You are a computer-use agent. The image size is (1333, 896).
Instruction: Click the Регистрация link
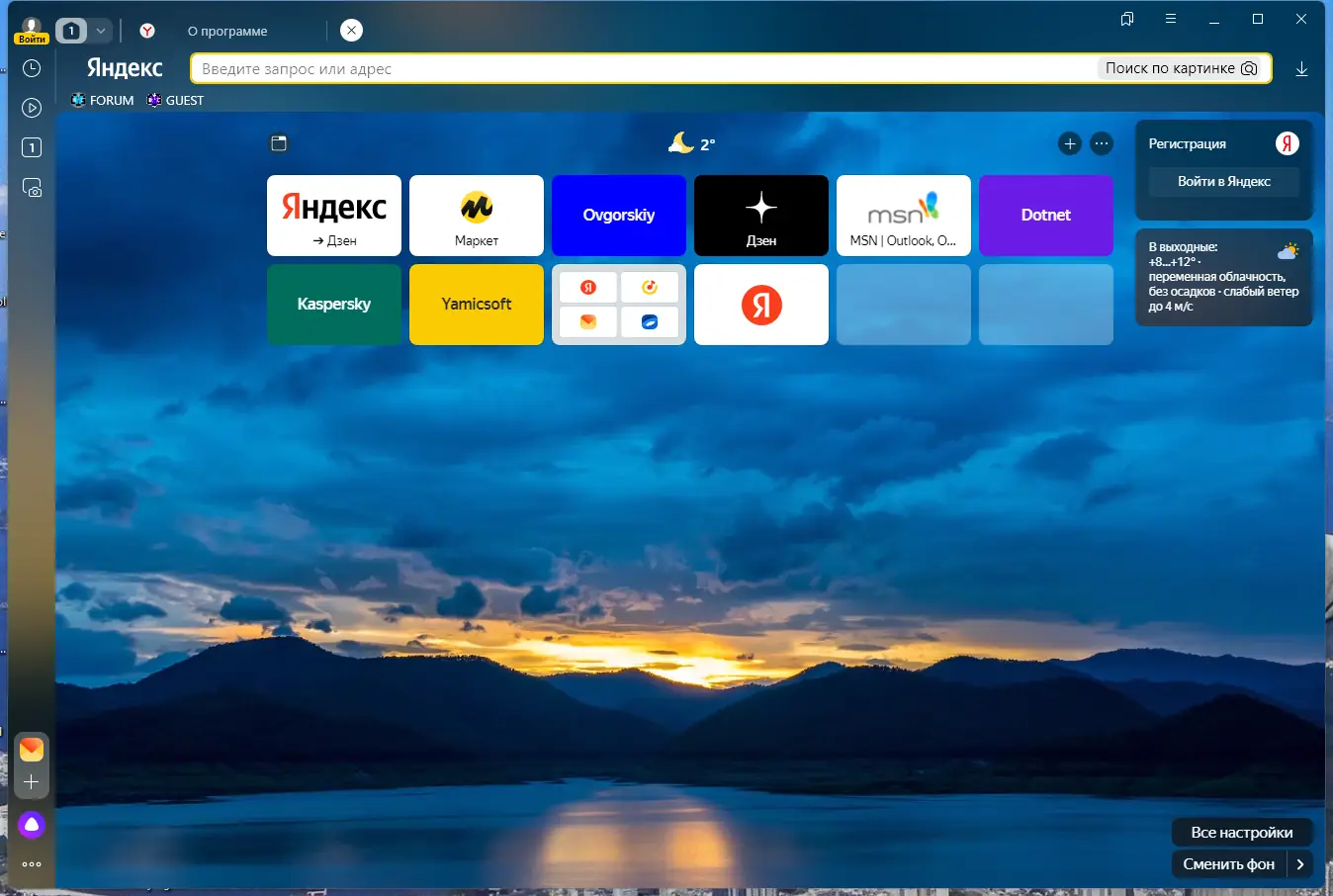tap(1187, 143)
